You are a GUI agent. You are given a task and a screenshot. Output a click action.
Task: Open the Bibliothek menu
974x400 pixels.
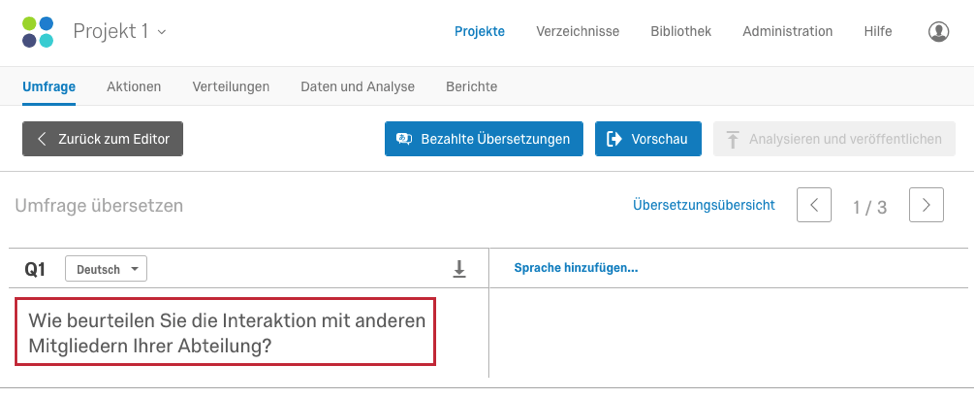[x=681, y=32]
